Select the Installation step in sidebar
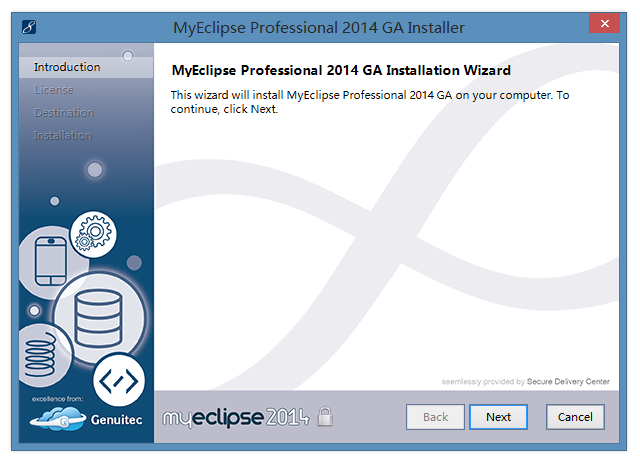The height and width of the screenshot is (464, 640). pyautogui.click(x=62, y=135)
